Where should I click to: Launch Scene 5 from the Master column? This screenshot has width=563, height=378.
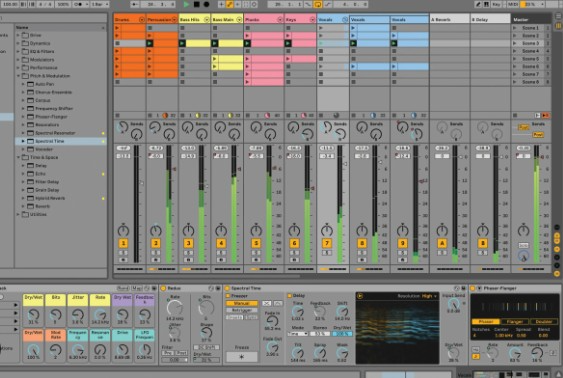click(x=515, y=59)
